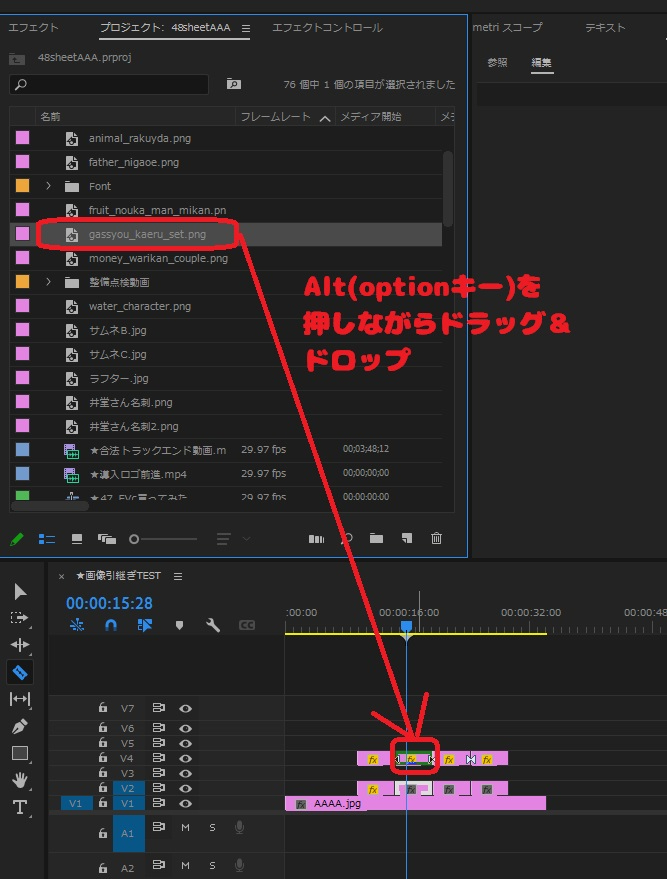The image size is (667, 879).
Task: Toggle linked selection in timeline
Action: [145, 624]
